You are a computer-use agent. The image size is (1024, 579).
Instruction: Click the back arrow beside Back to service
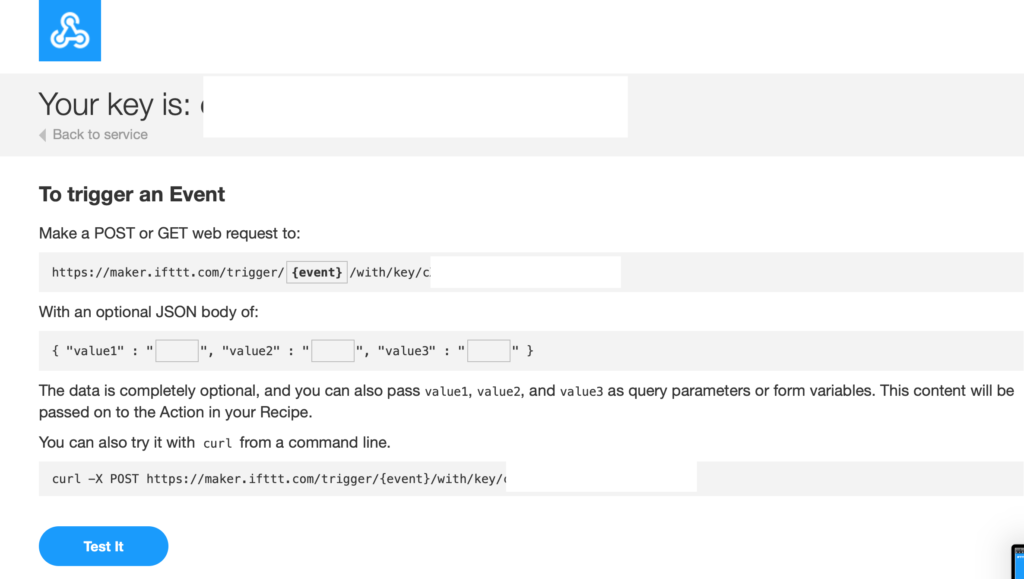click(x=42, y=135)
